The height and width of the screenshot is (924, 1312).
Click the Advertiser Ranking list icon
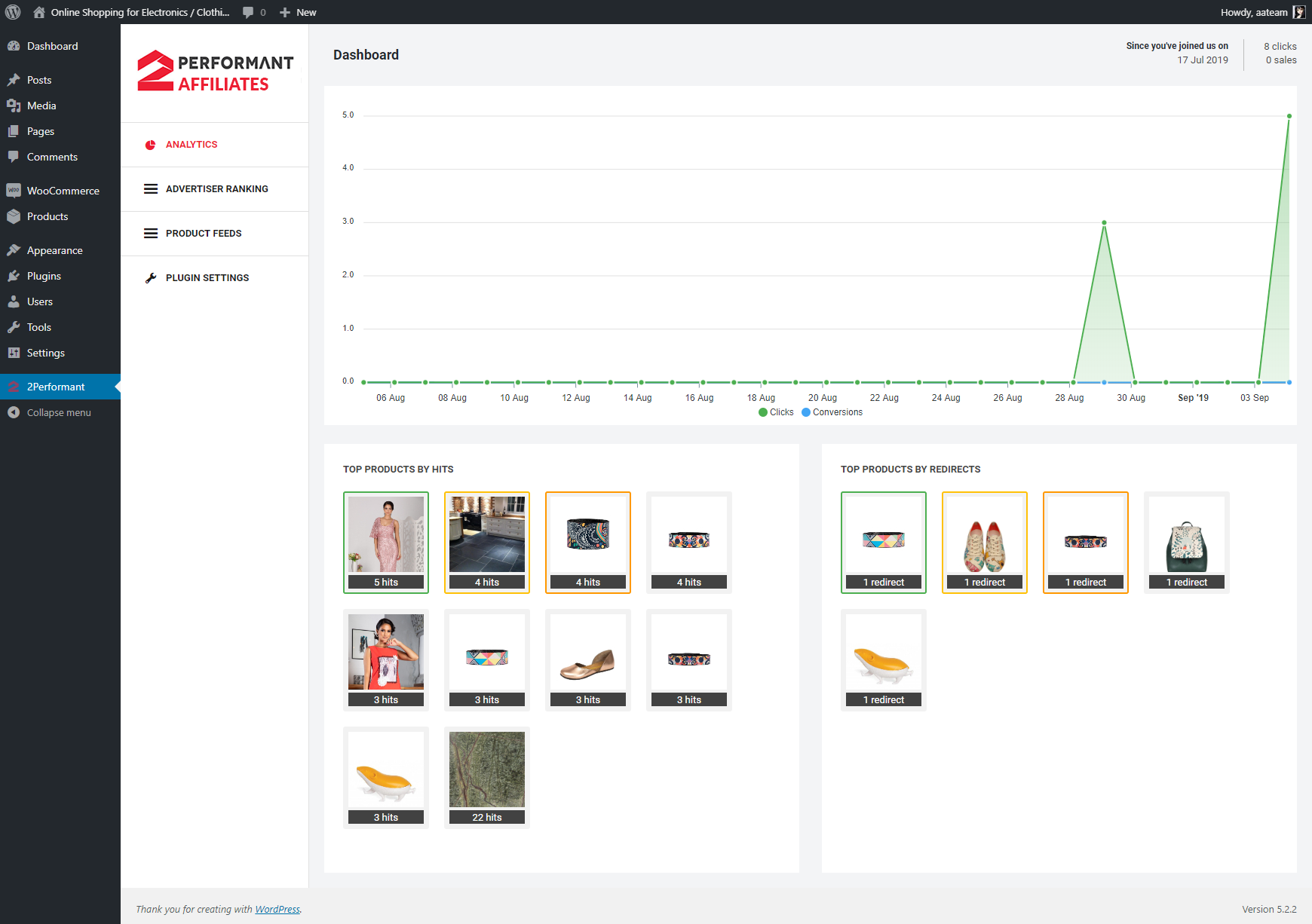151,189
